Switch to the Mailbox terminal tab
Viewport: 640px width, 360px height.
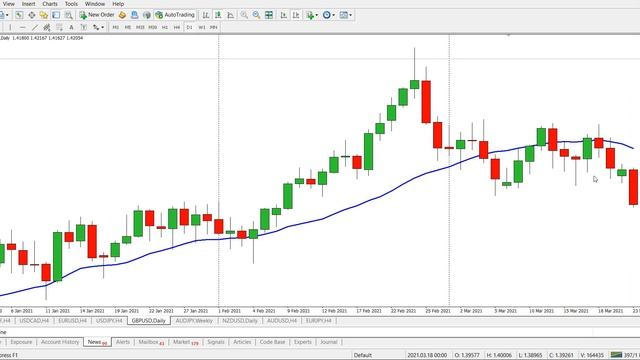[x=151, y=342]
